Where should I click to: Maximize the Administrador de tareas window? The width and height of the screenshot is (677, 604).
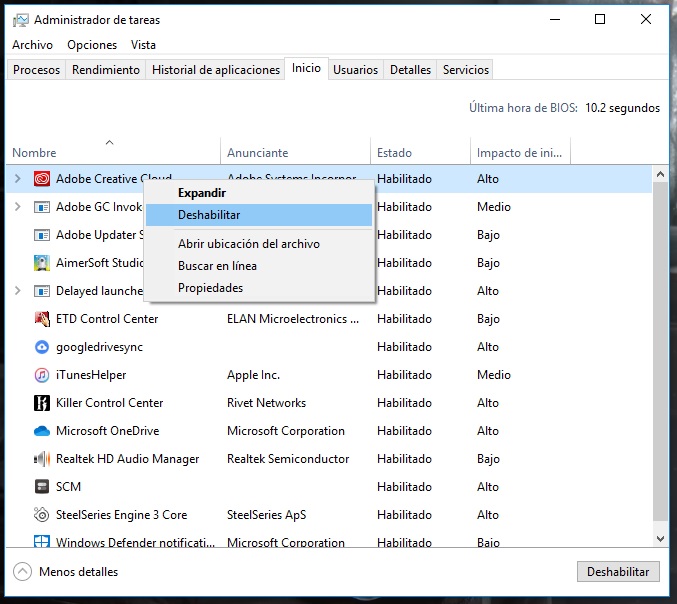[600, 19]
